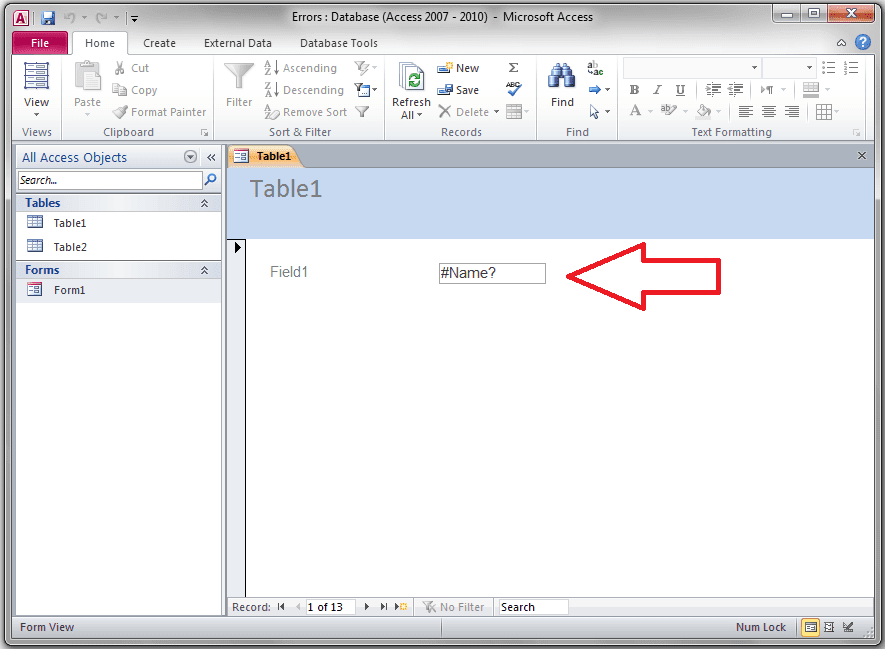Toggle Filter small funnel icon
885x649 pixels.
362,112
